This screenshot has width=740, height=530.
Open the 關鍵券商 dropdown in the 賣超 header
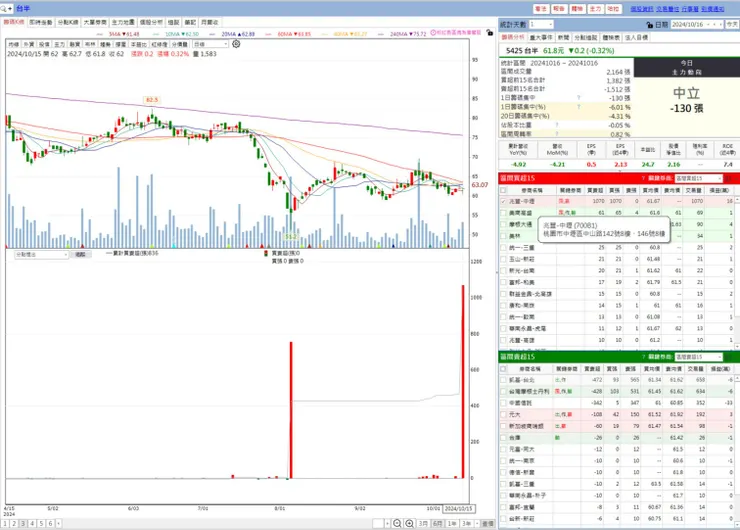pos(698,357)
